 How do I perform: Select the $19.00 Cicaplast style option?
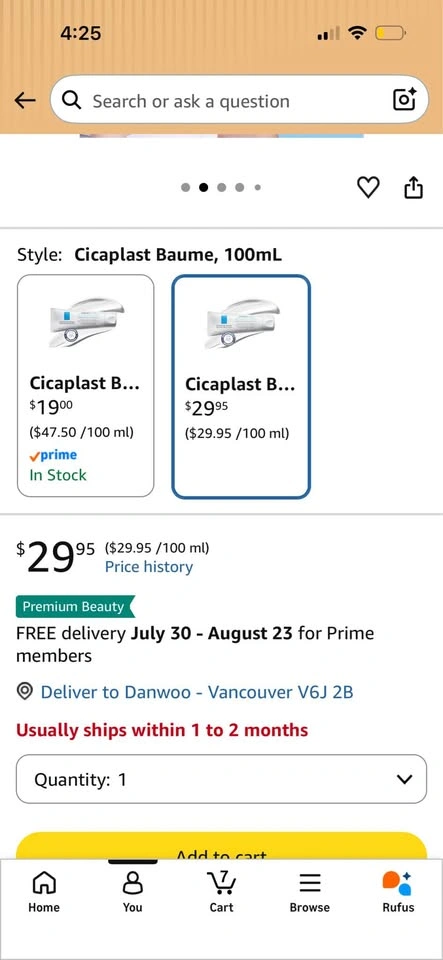point(86,386)
